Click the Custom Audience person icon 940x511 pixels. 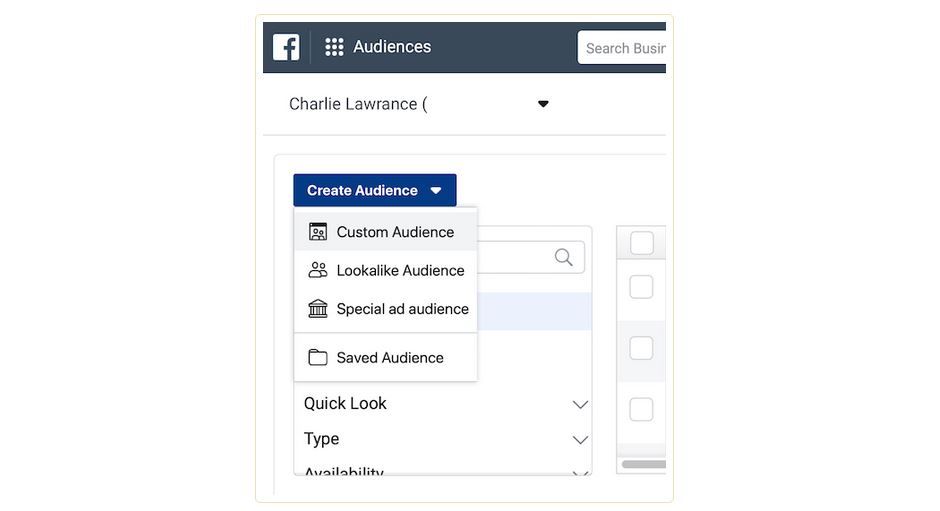pyautogui.click(x=318, y=232)
